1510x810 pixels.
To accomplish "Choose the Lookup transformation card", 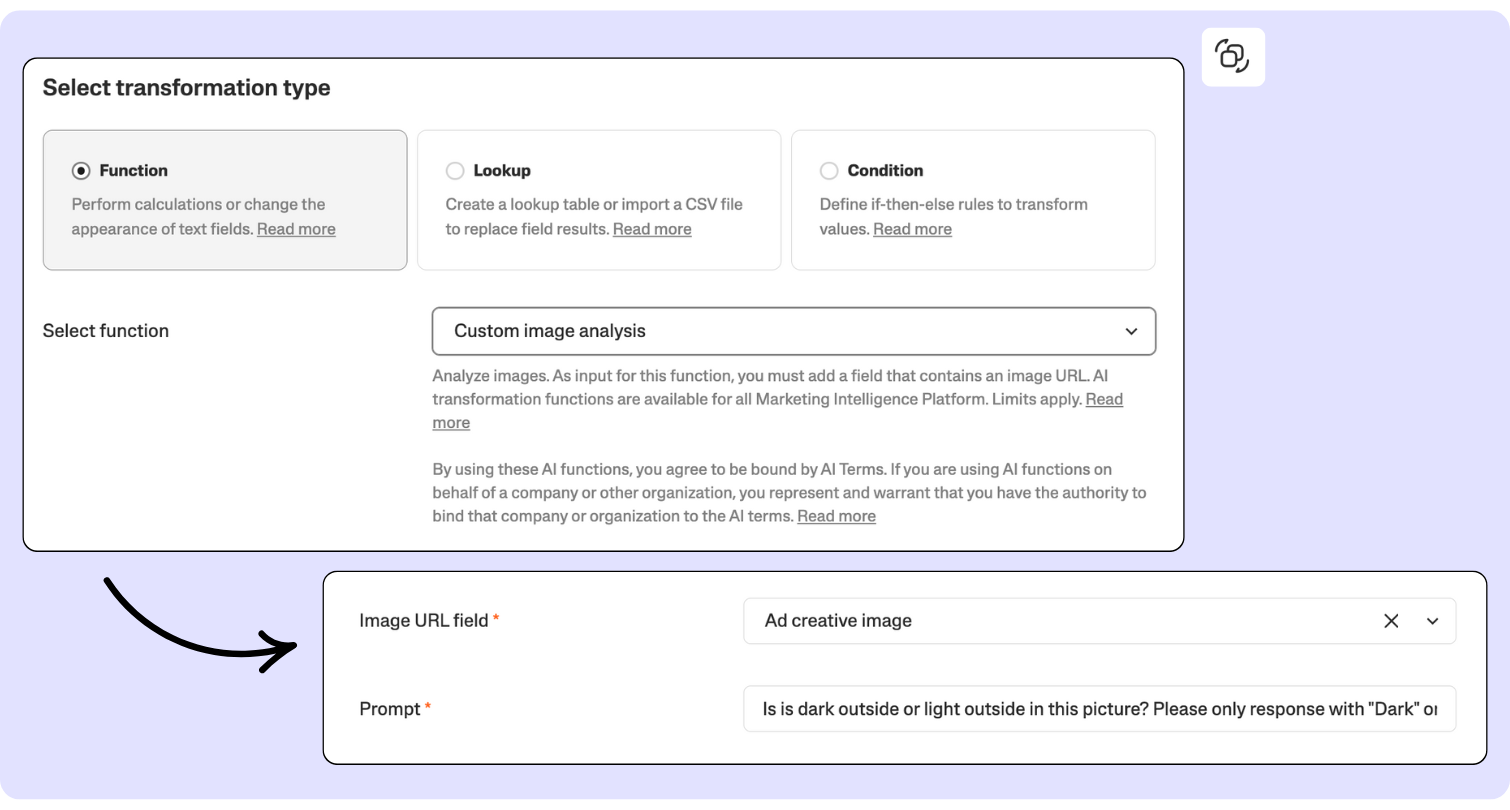I will (598, 200).
